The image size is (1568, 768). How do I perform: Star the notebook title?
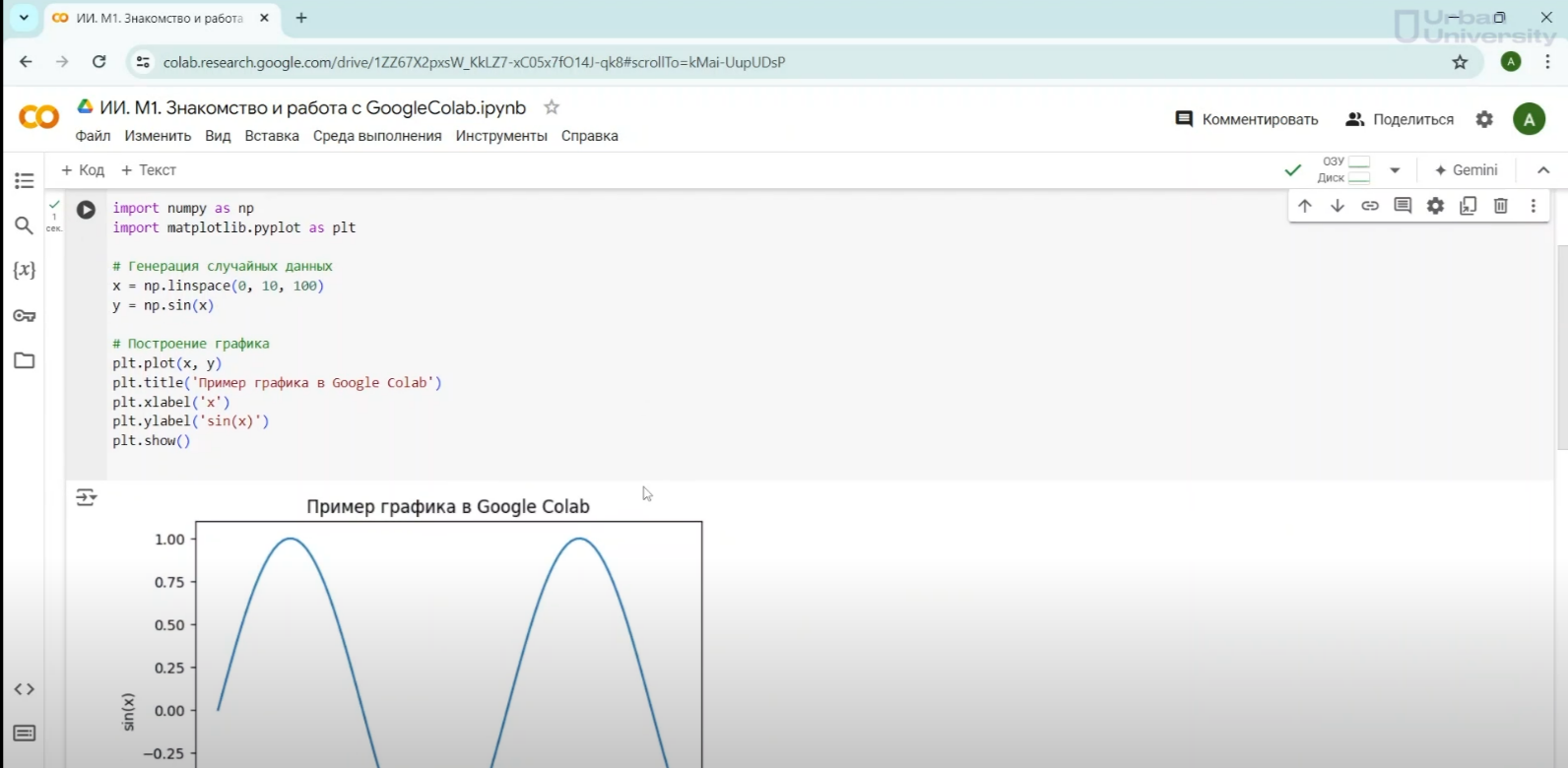click(552, 107)
